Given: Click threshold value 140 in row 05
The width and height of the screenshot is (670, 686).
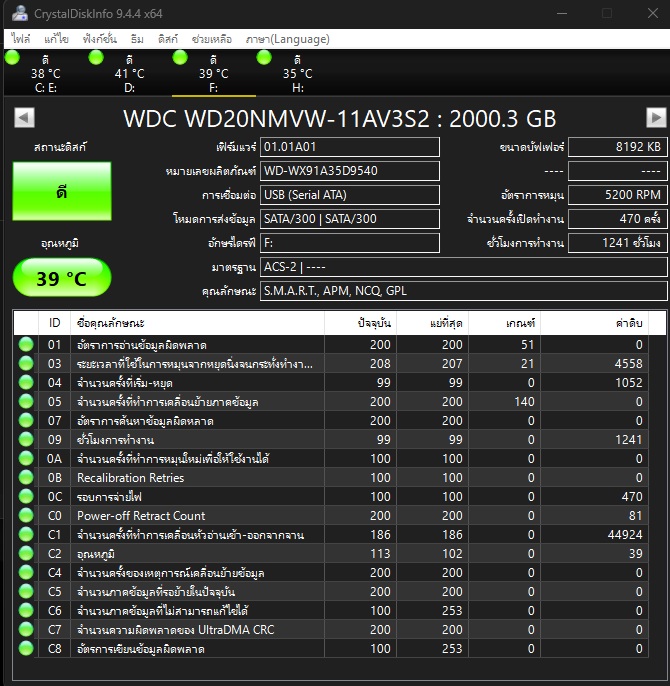Looking at the screenshot, I should (x=524, y=402).
